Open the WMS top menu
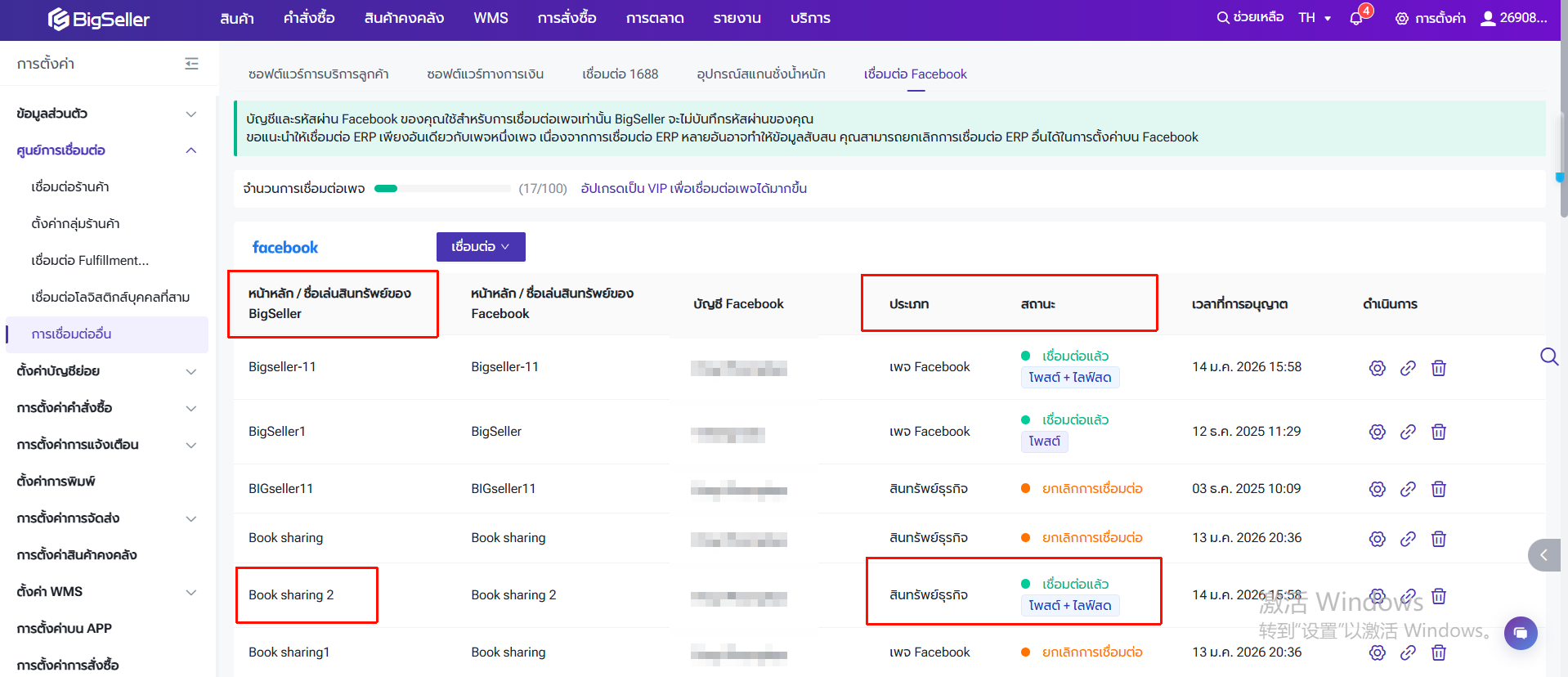Screen dimensions: 1568x677 click(491, 18)
